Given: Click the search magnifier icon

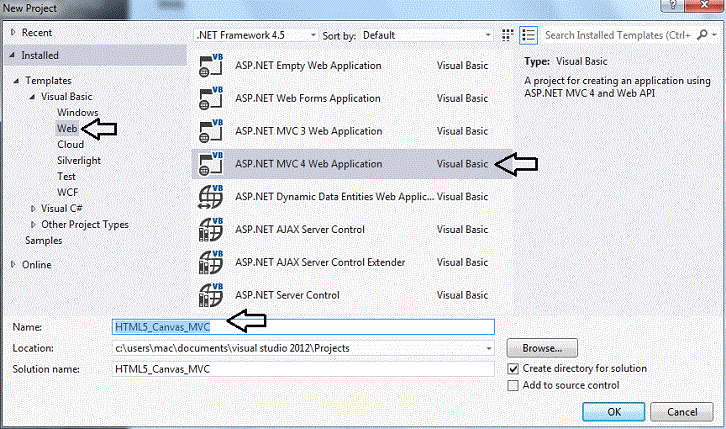Looking at the screenshot, I should [x=702, y=35].
